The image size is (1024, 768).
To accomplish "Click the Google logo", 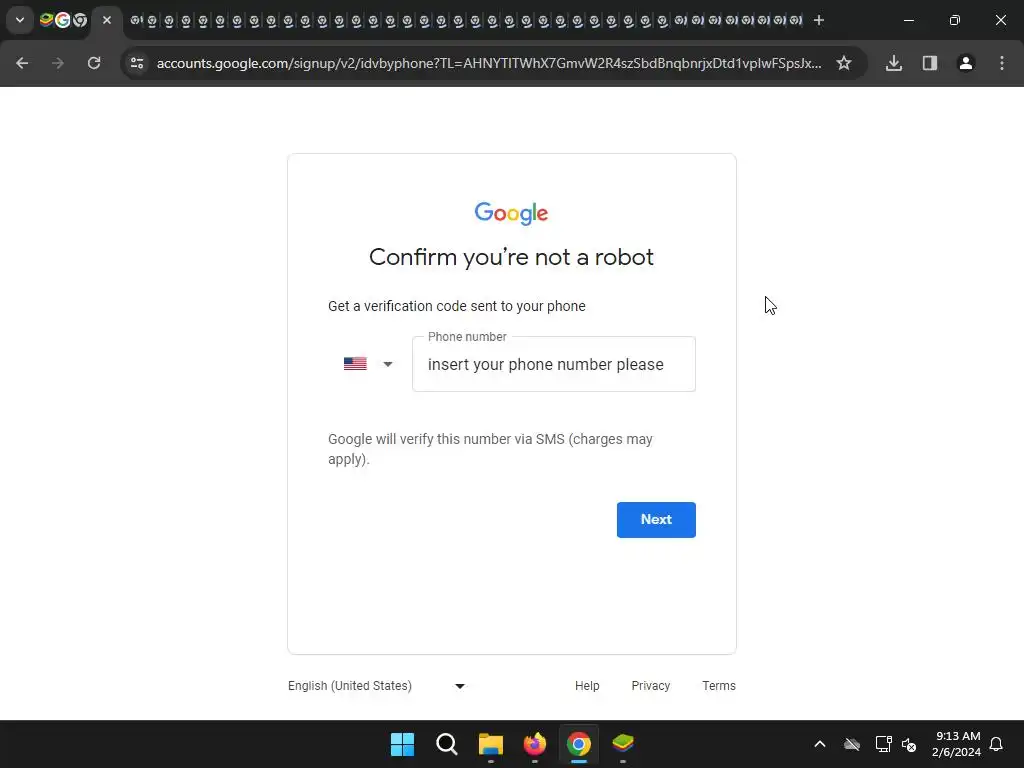I will point(511,213).
